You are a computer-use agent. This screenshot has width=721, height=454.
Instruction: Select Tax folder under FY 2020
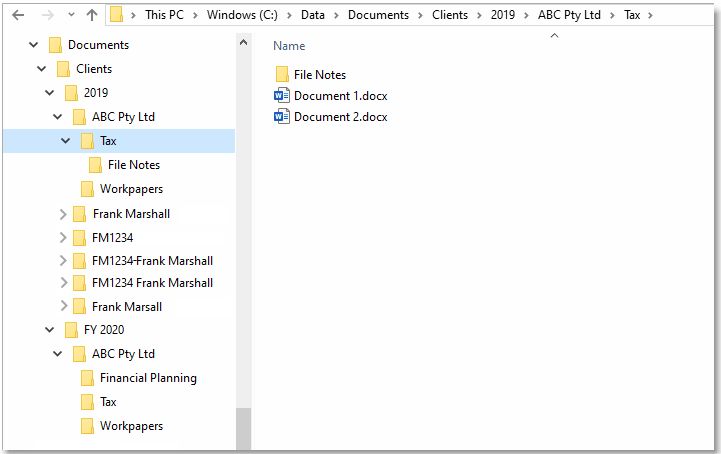tap(108, 402)
